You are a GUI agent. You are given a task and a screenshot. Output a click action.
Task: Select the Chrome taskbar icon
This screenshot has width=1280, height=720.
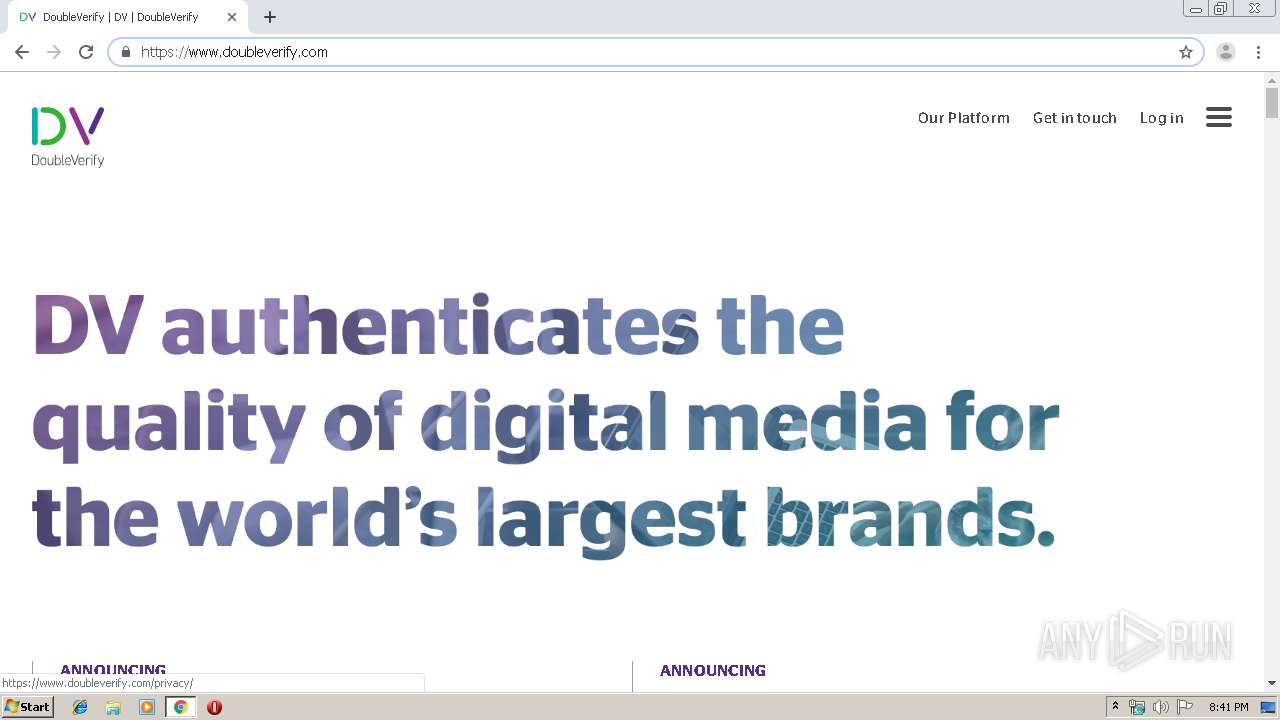(x=181, y=707)
